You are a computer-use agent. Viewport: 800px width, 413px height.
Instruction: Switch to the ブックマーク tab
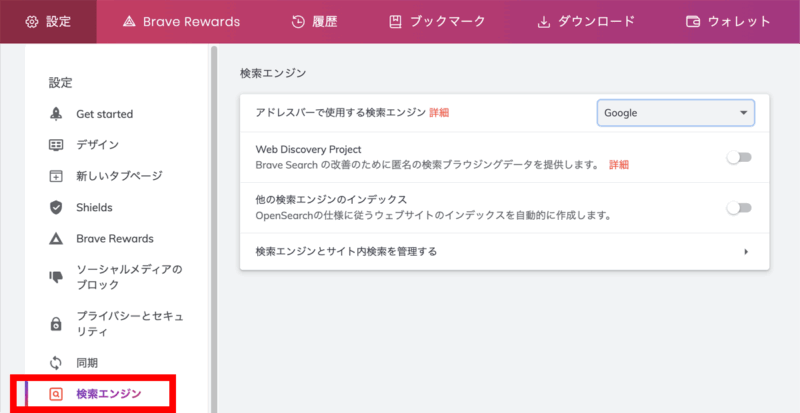(x=436, y=21)
